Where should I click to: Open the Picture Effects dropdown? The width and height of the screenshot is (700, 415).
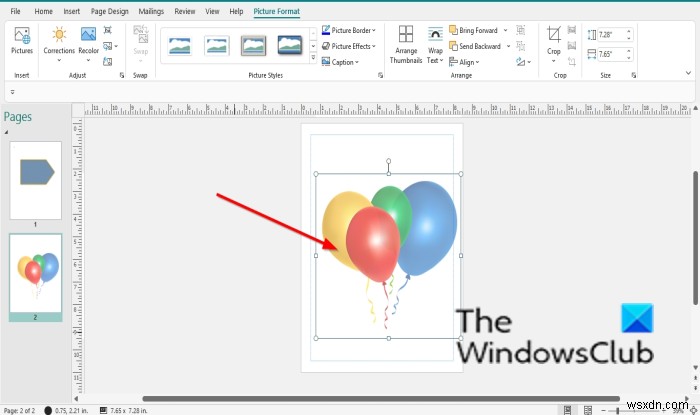[x=349, y=46]
